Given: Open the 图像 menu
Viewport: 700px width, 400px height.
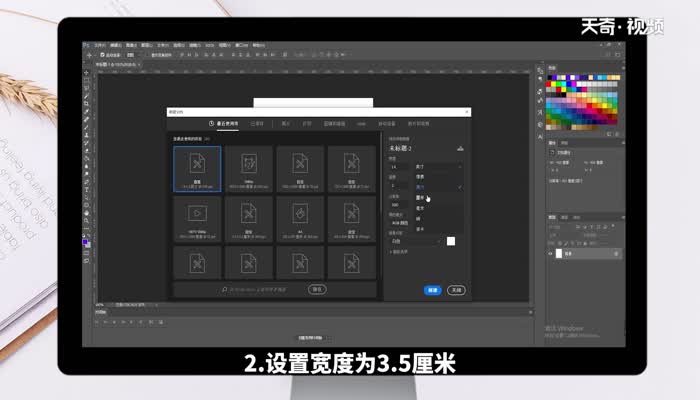Looking at the screenshot, I should click(131, 46).
